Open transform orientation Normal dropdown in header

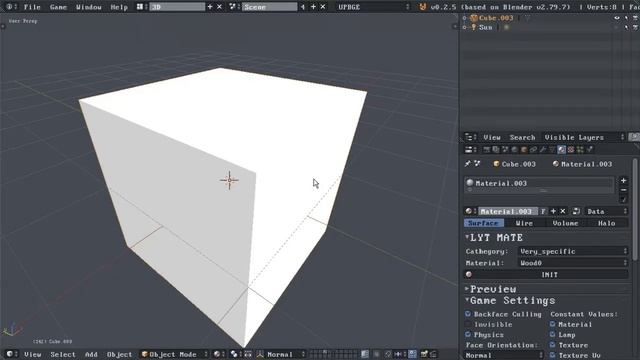tap(282, 354)
